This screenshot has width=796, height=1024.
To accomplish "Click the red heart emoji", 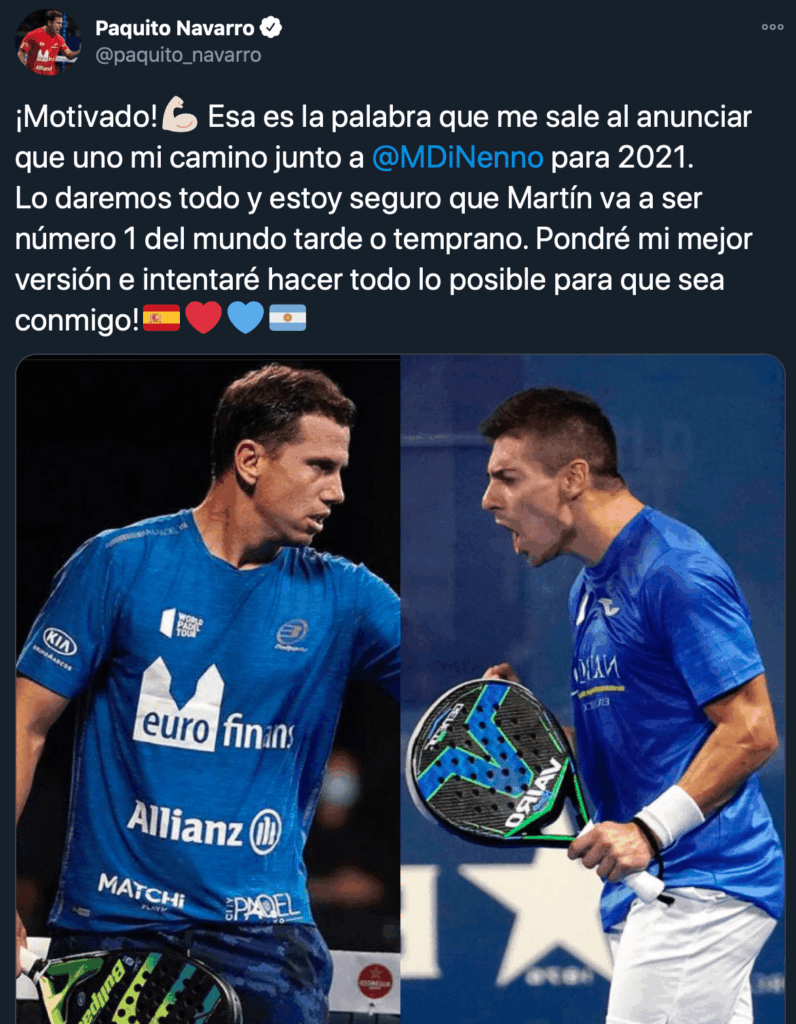I will click(204, 318).
